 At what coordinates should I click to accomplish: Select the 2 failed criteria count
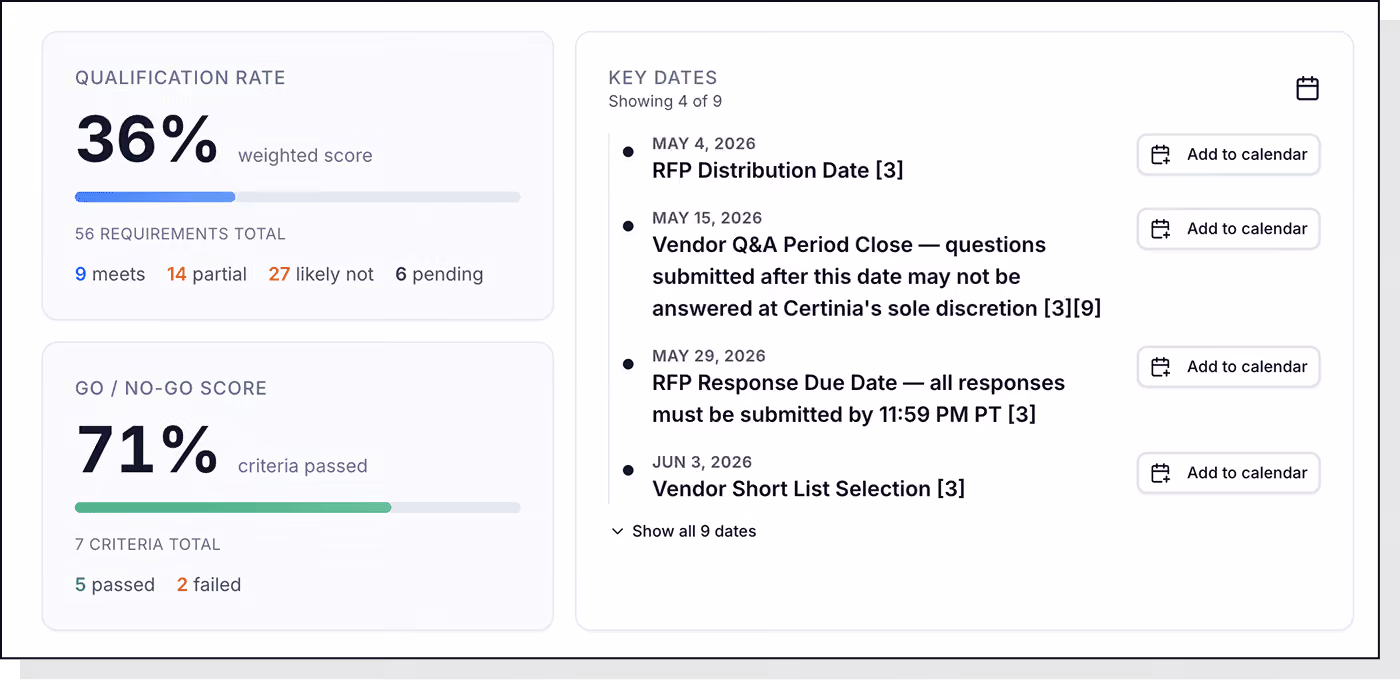[209, 585]
